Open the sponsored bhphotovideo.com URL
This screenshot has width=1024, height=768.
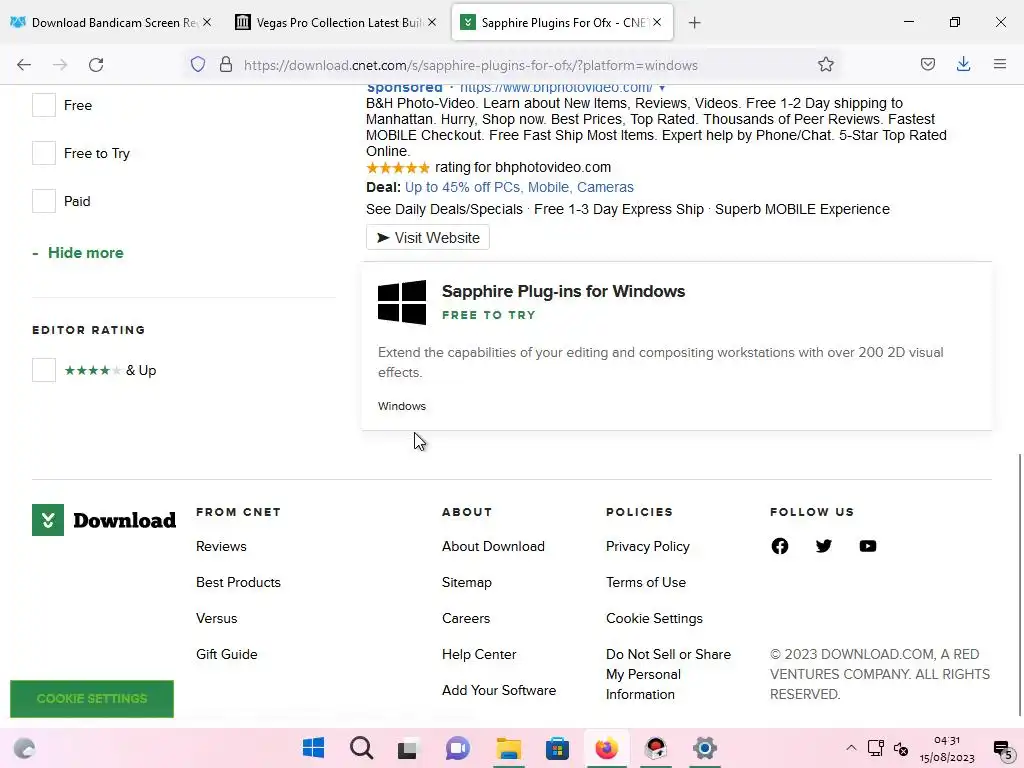point(556,88)
